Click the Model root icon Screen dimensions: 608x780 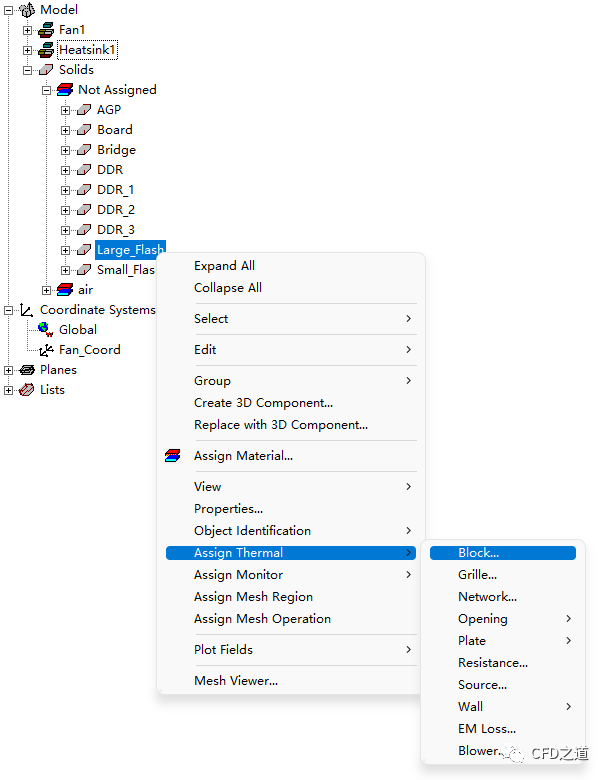coord(27,10)
